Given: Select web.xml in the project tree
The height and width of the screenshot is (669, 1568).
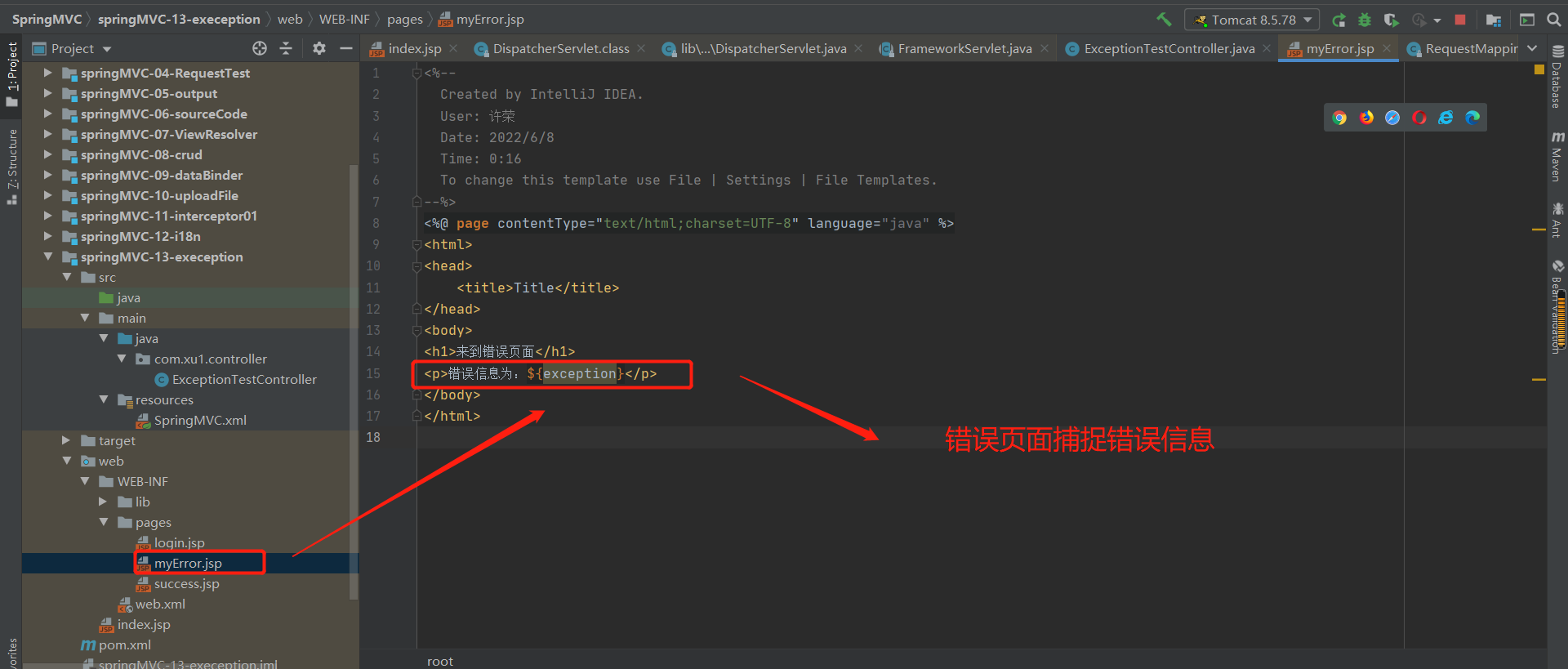Looking at the screenshot, I should [152, 604].
